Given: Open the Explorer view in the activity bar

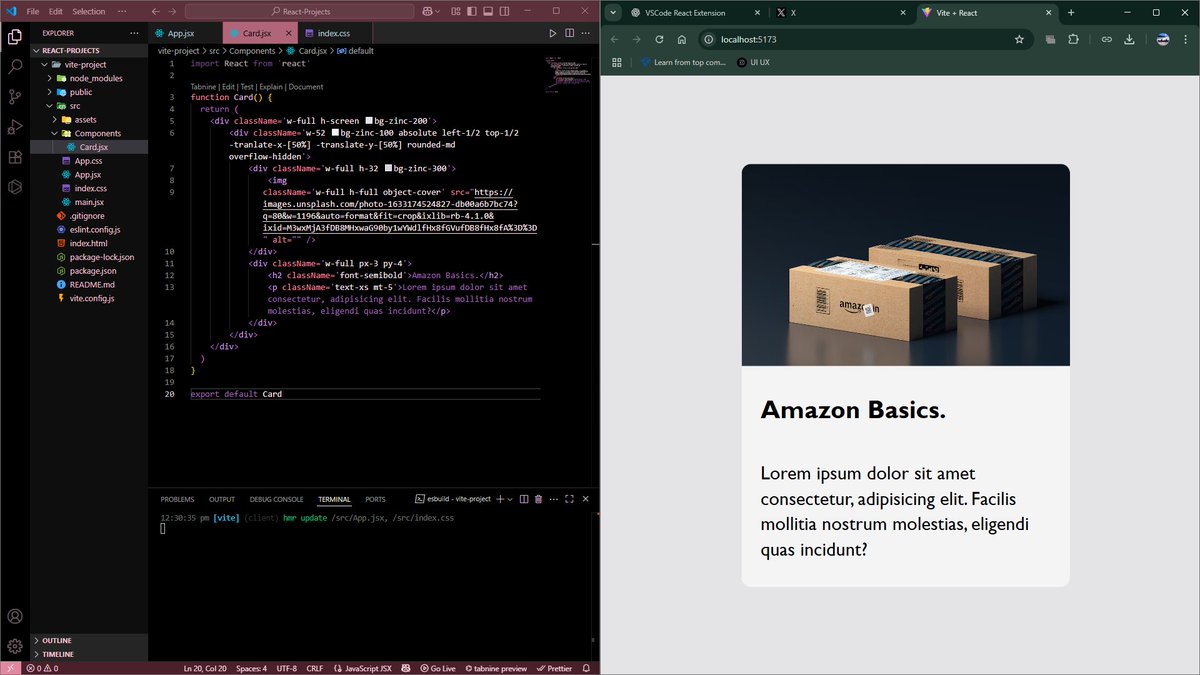Looking at the screenshot, I should (15, 37).
